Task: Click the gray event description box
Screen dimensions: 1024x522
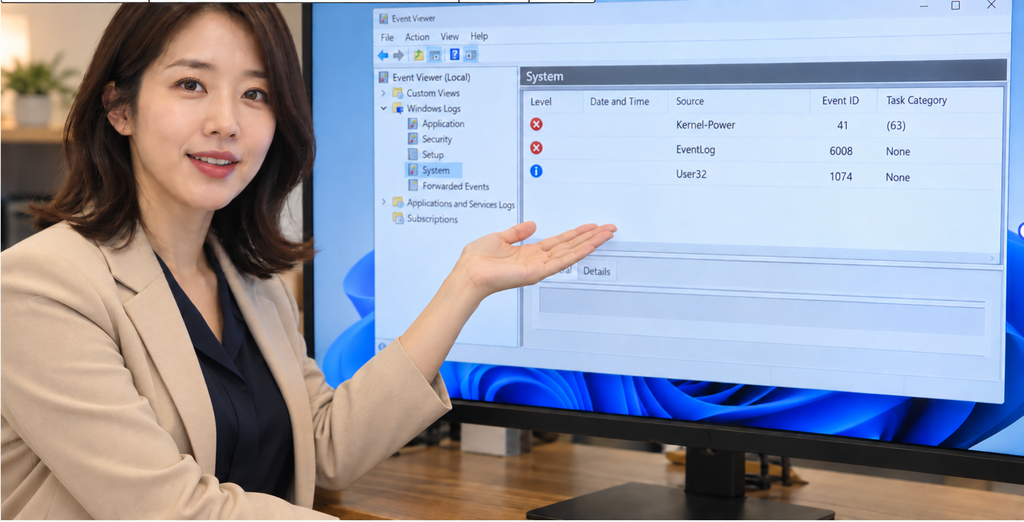Action: [x=761, y=311]
